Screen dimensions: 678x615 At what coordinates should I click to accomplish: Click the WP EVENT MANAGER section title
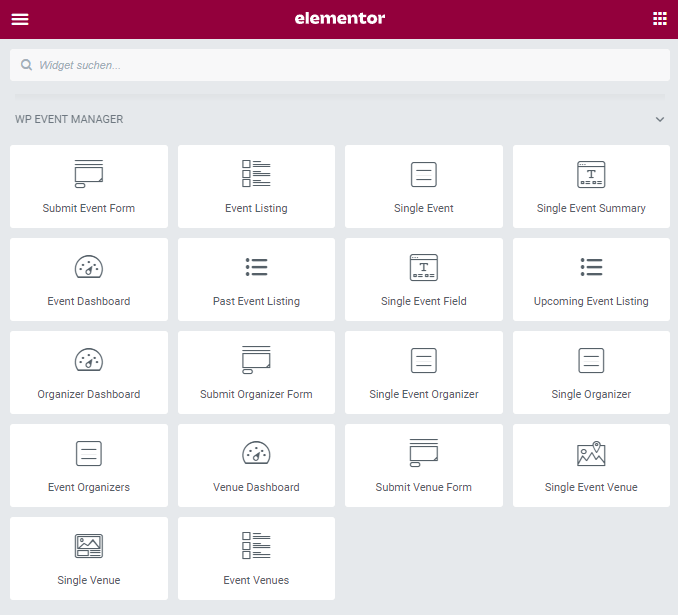point(69,120)
